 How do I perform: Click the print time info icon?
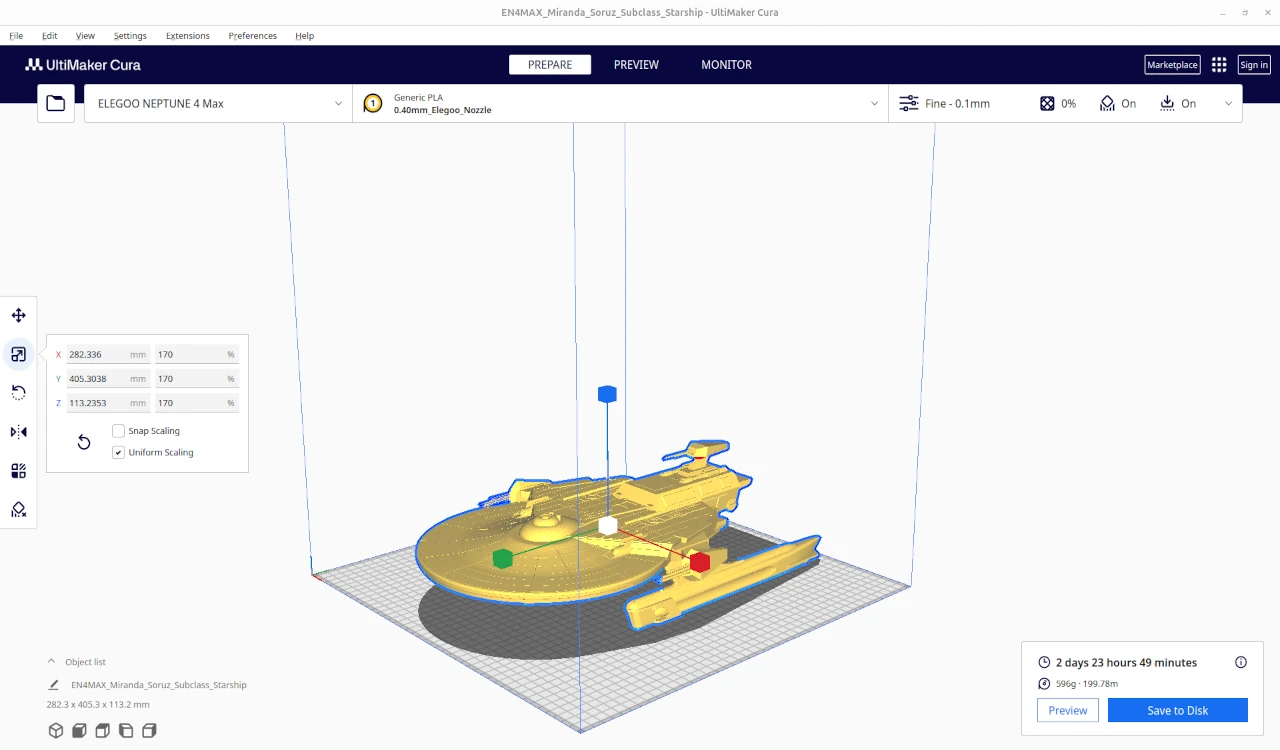pyautogui.click(x=1241, y=662)
